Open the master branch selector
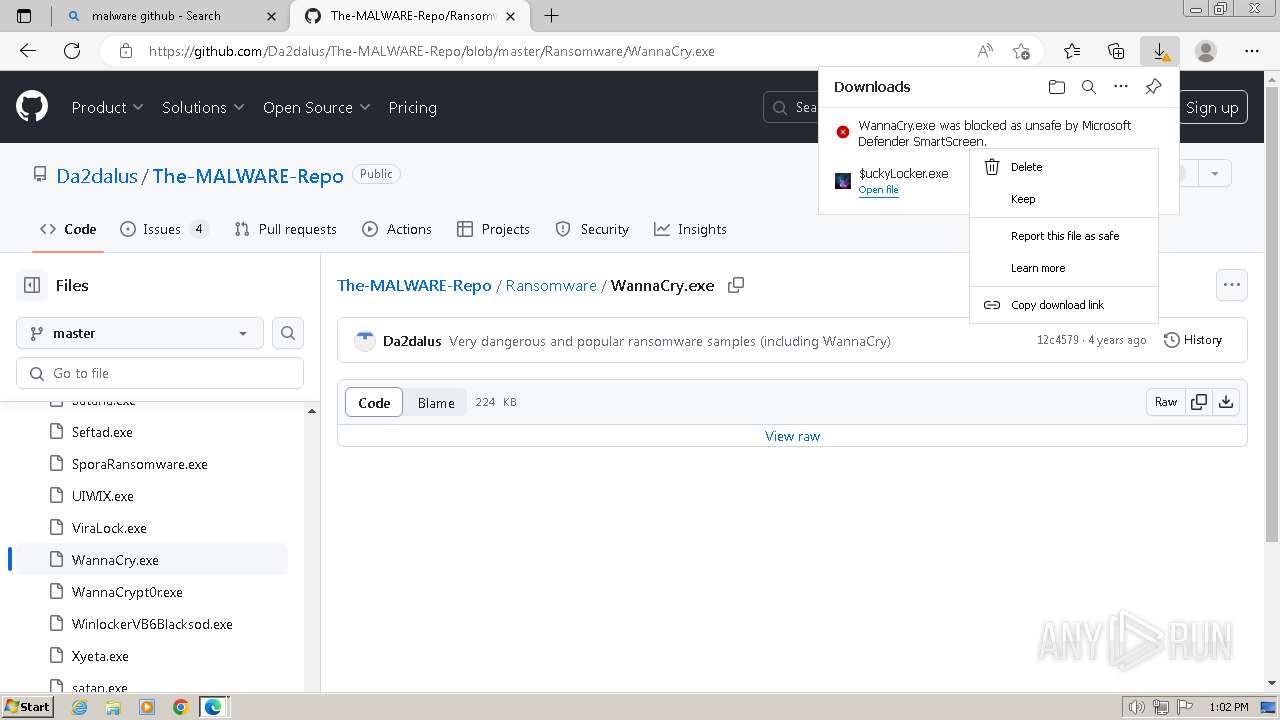 coord(140,333)
